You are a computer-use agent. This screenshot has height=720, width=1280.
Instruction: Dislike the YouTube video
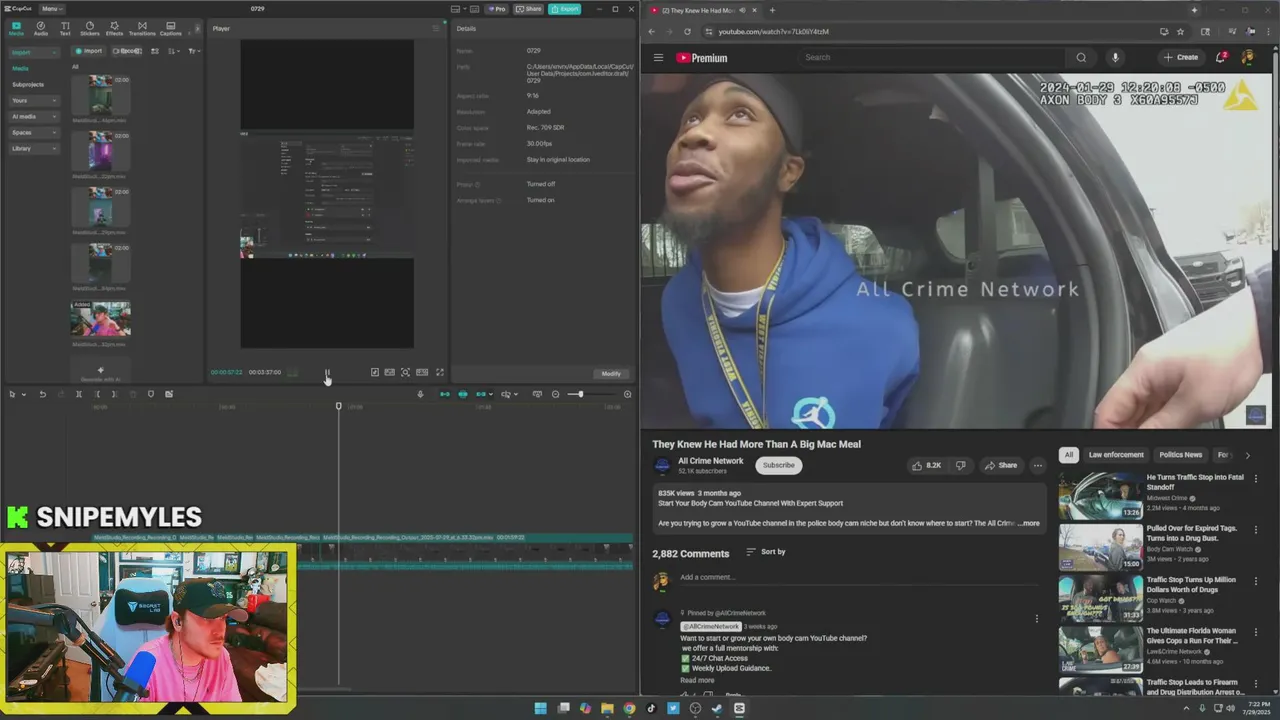[961, 465]
